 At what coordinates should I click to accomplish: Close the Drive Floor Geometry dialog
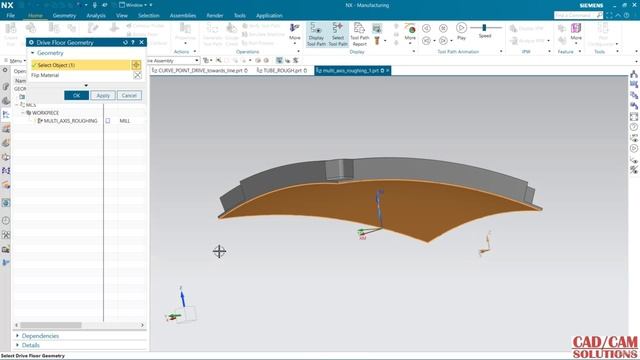tap(142, 42)
